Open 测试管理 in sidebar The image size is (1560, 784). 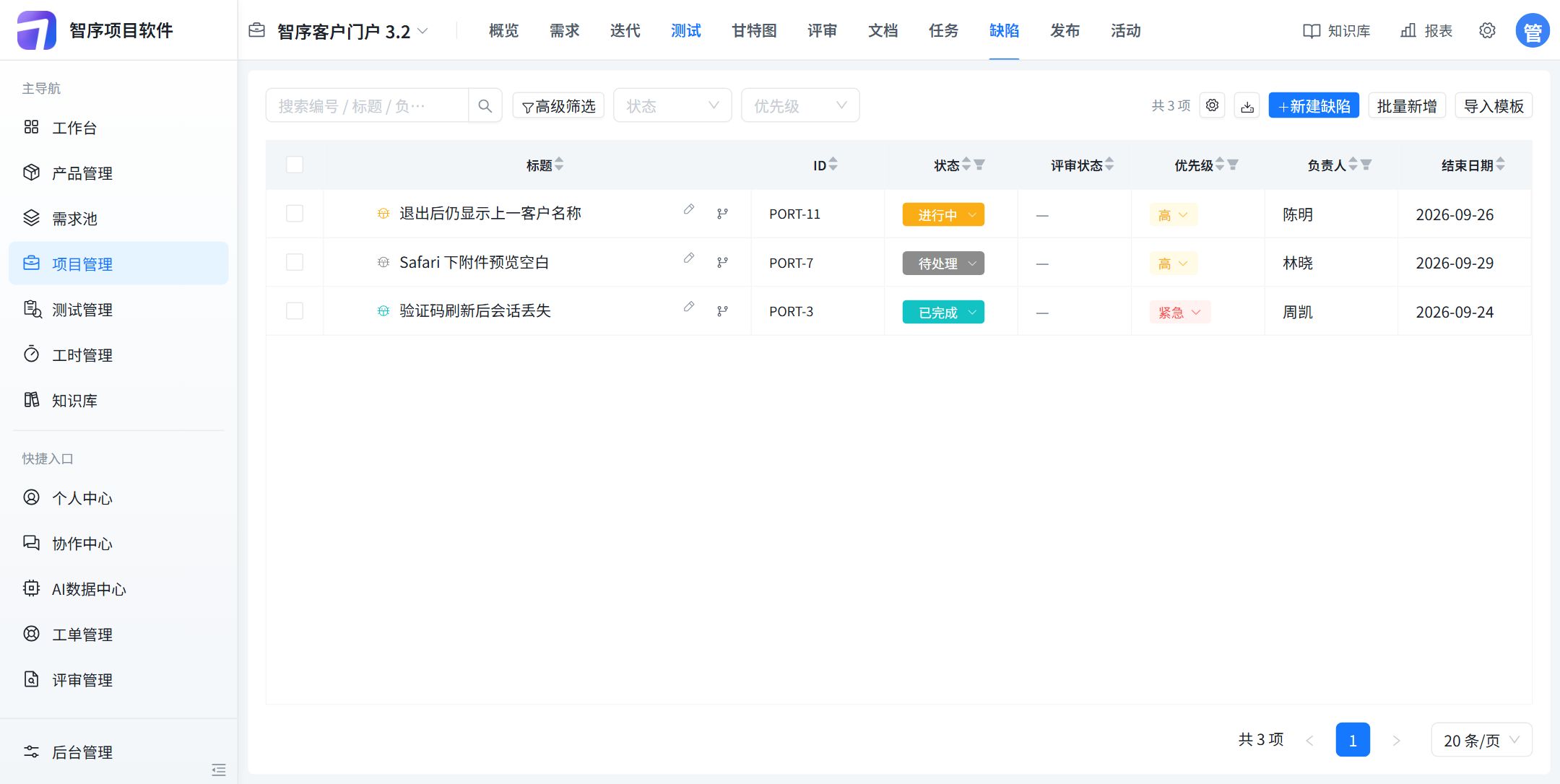[118, 310]
